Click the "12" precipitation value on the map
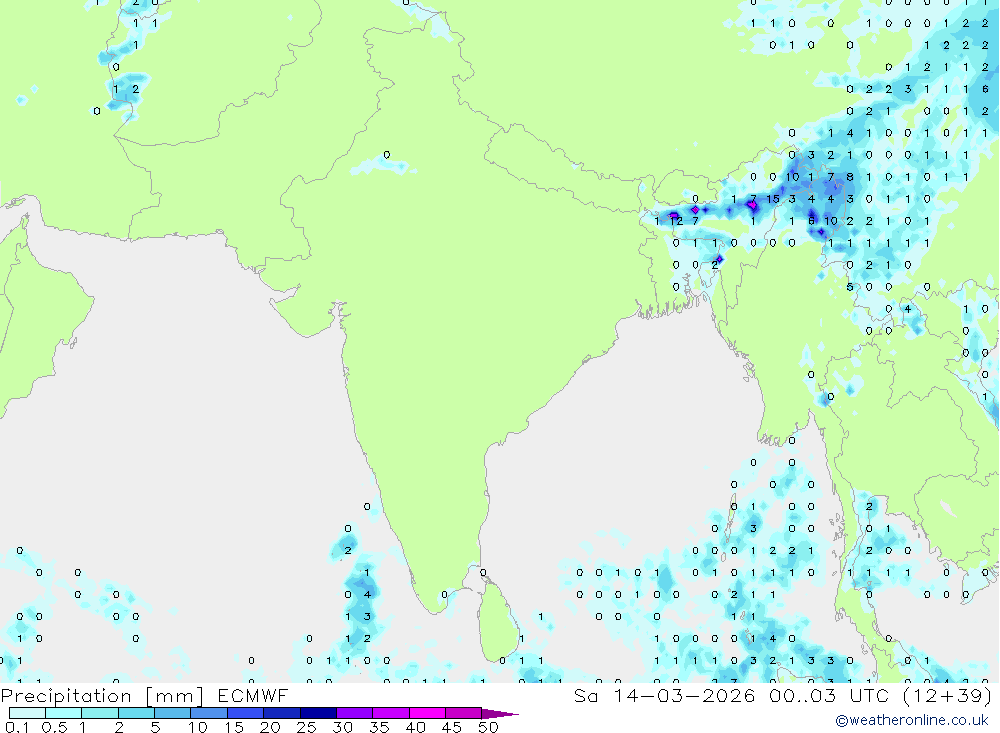 pos(676,221)
